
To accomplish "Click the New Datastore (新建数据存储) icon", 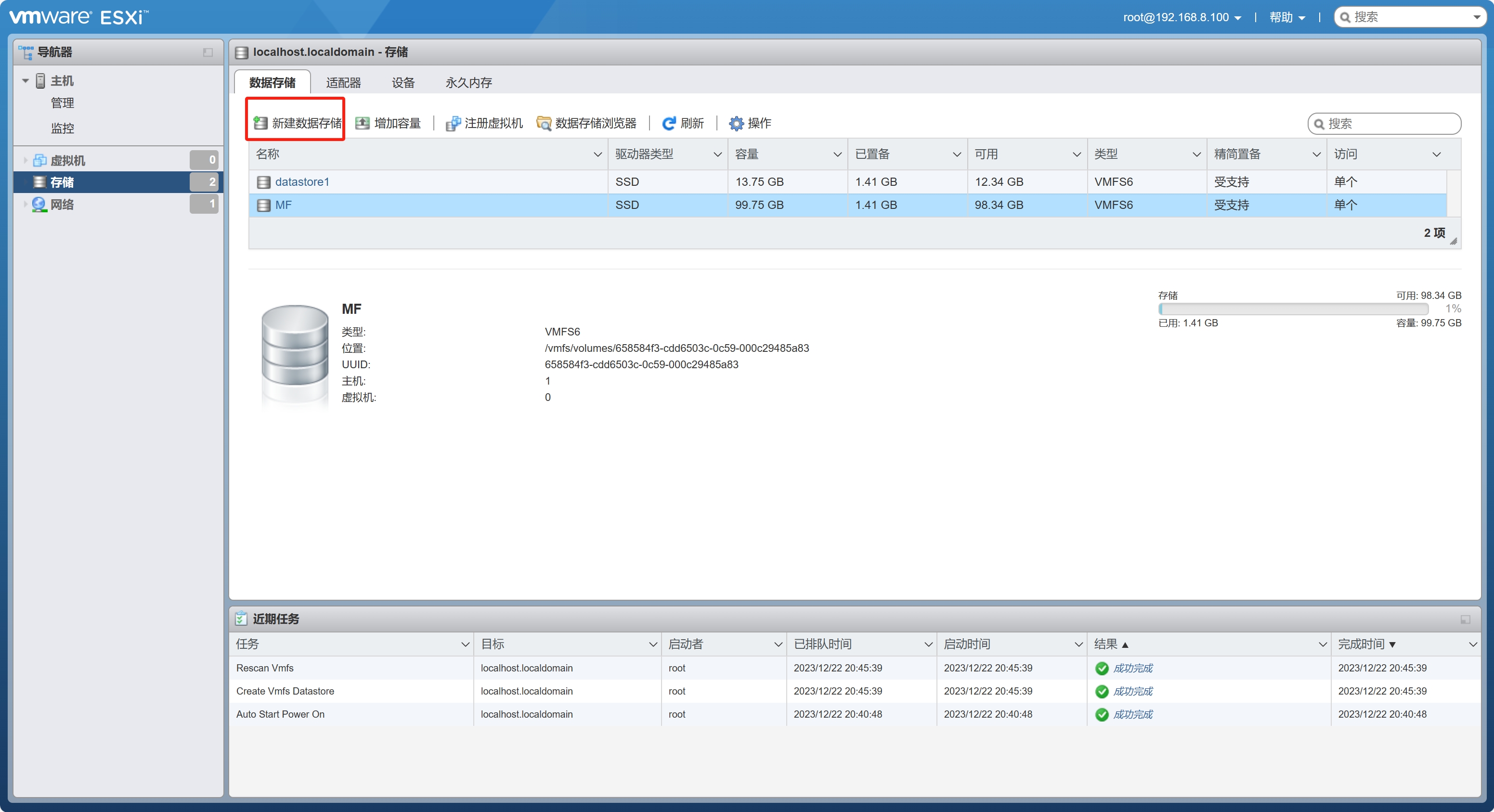I will [x=260, y=123].
